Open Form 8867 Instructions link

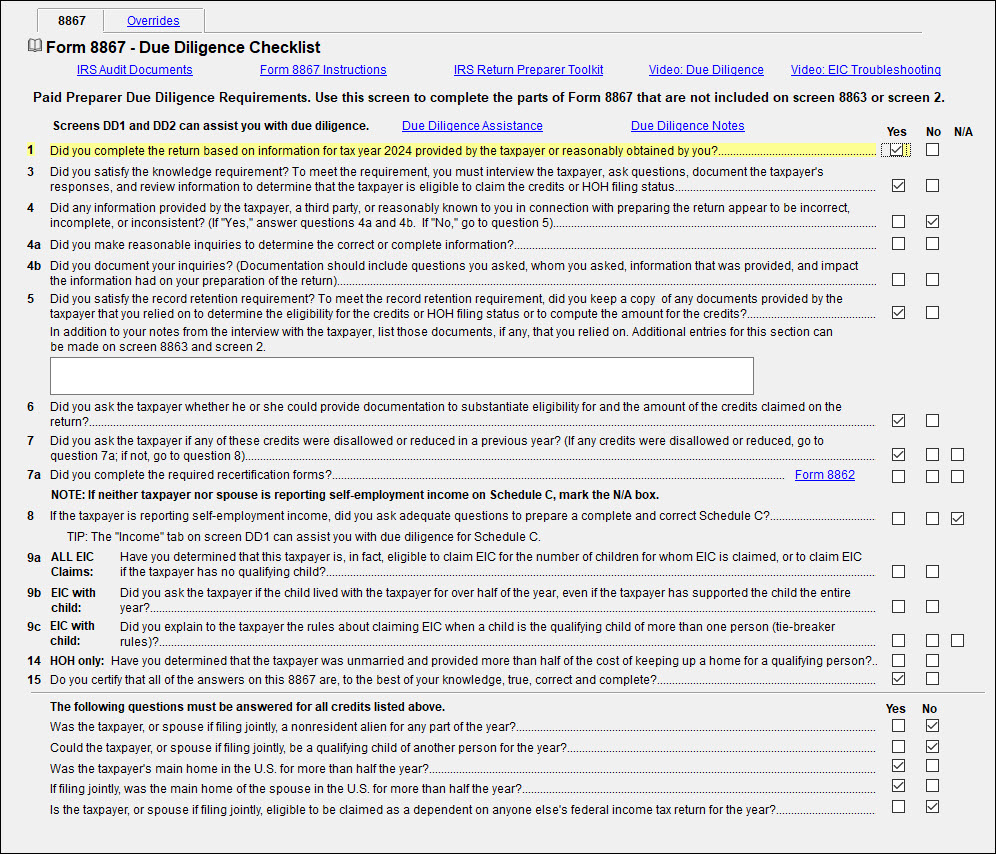(x=323, y=70)
